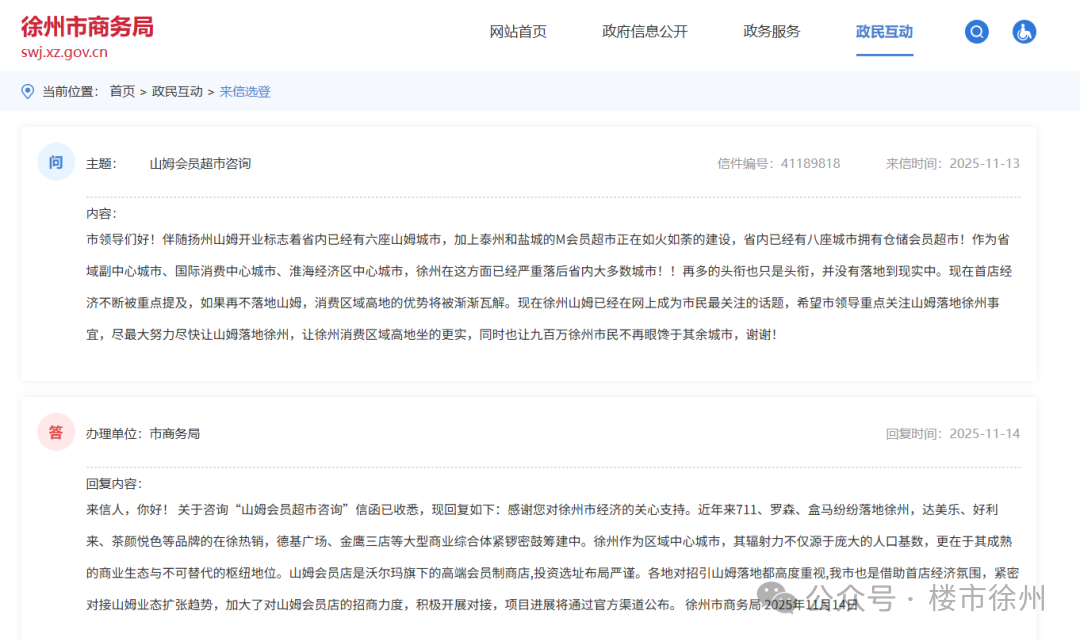Click 首页 in the breadcrumb
The image size is (1080, 641).
click(x=122, y=92)
